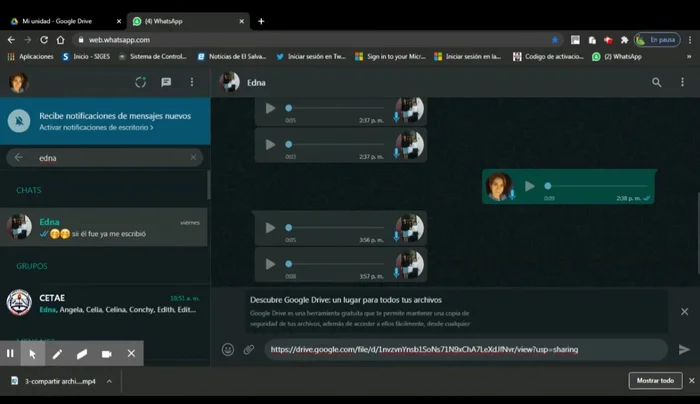Click the search field containing edna

click(x=105, y=158)
